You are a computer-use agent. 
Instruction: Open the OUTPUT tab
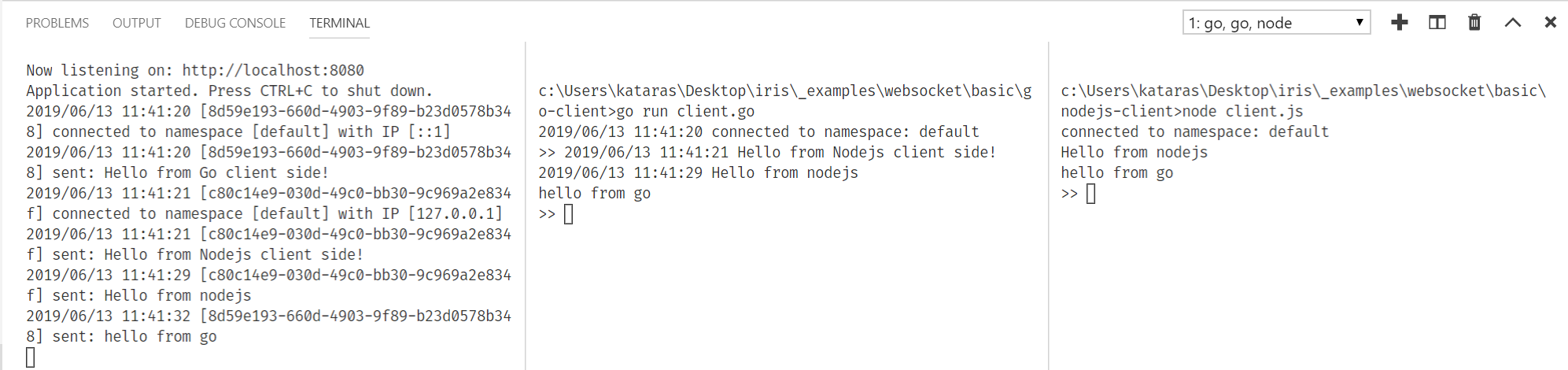click(137, 23)
